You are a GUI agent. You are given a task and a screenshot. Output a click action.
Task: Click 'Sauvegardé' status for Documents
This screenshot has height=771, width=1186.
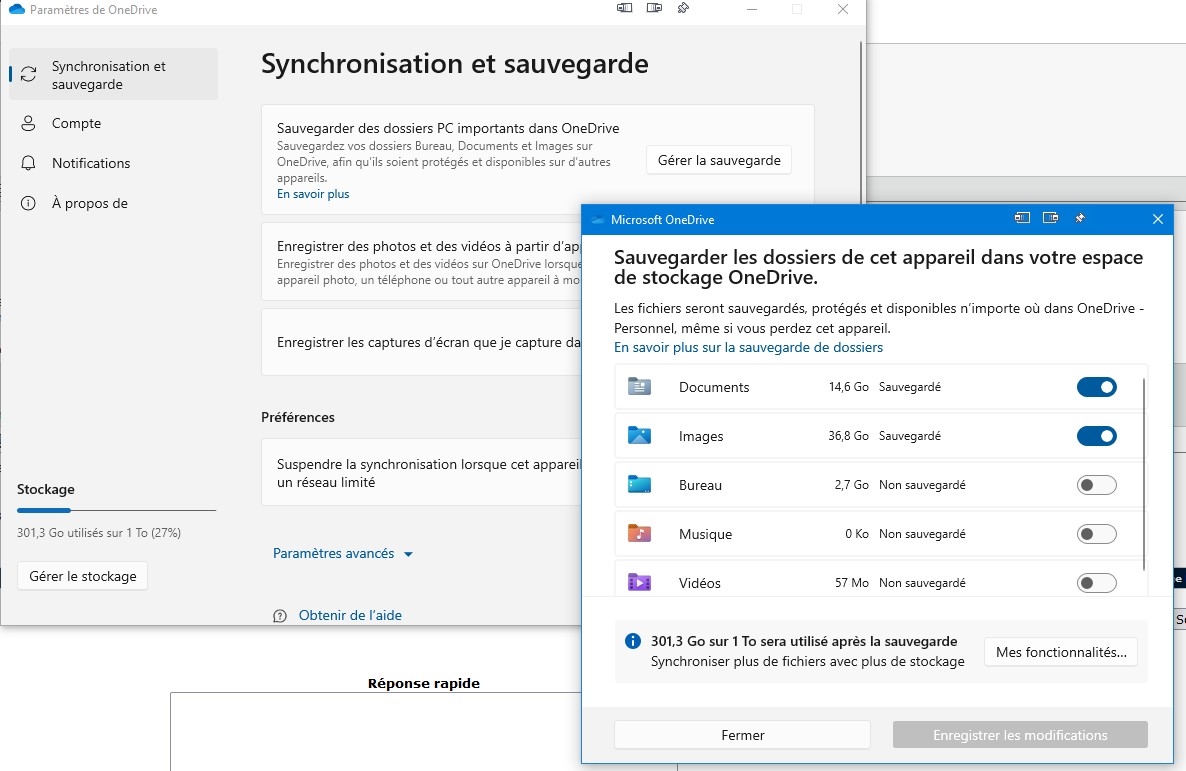pos(910,387)
